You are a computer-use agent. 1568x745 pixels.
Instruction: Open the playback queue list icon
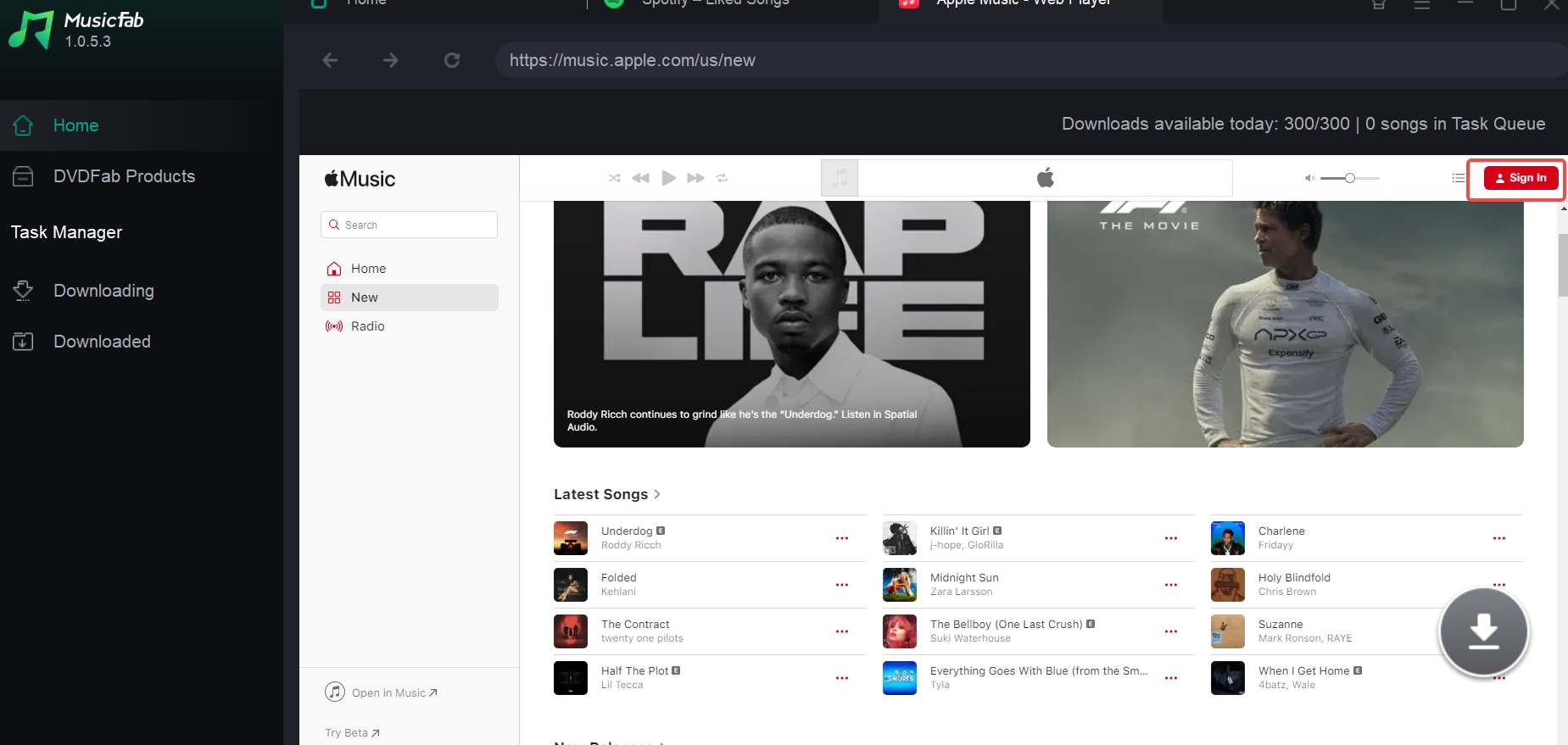pyautogui.click(x=1458, y=178)
